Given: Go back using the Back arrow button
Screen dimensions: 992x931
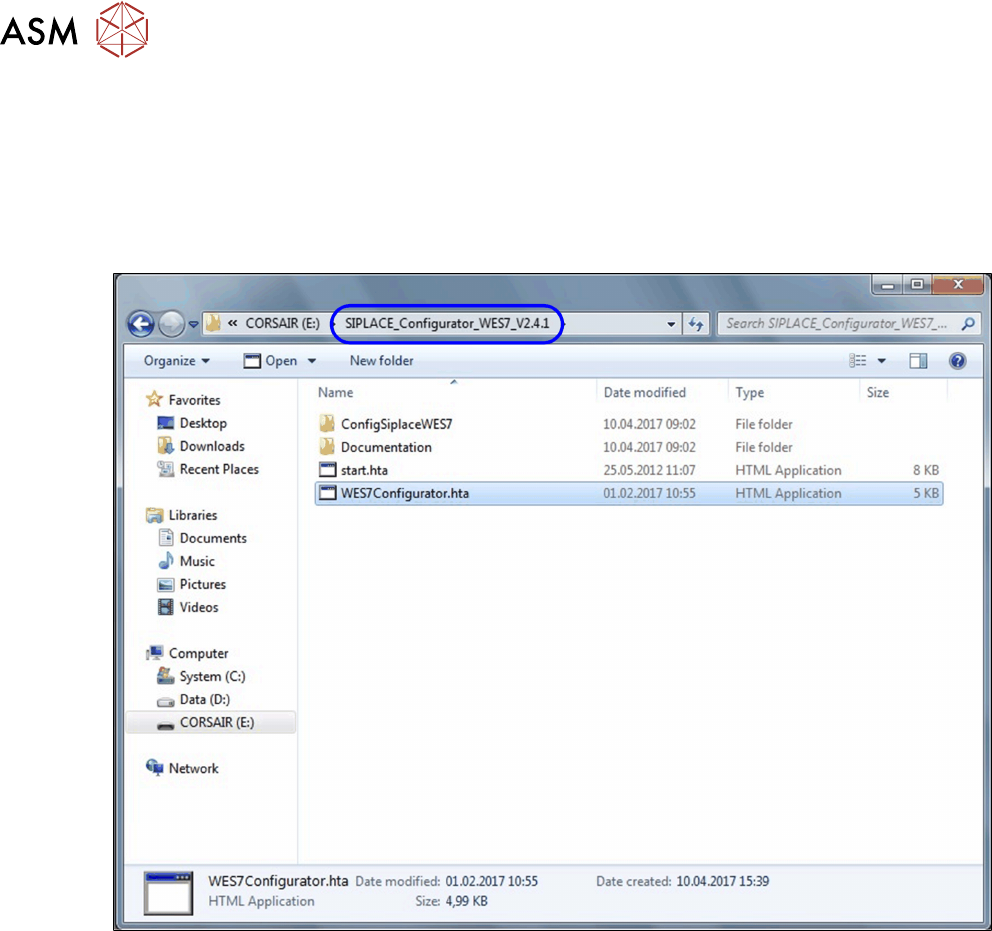Looking at the screenshot, I should (140, 324).
